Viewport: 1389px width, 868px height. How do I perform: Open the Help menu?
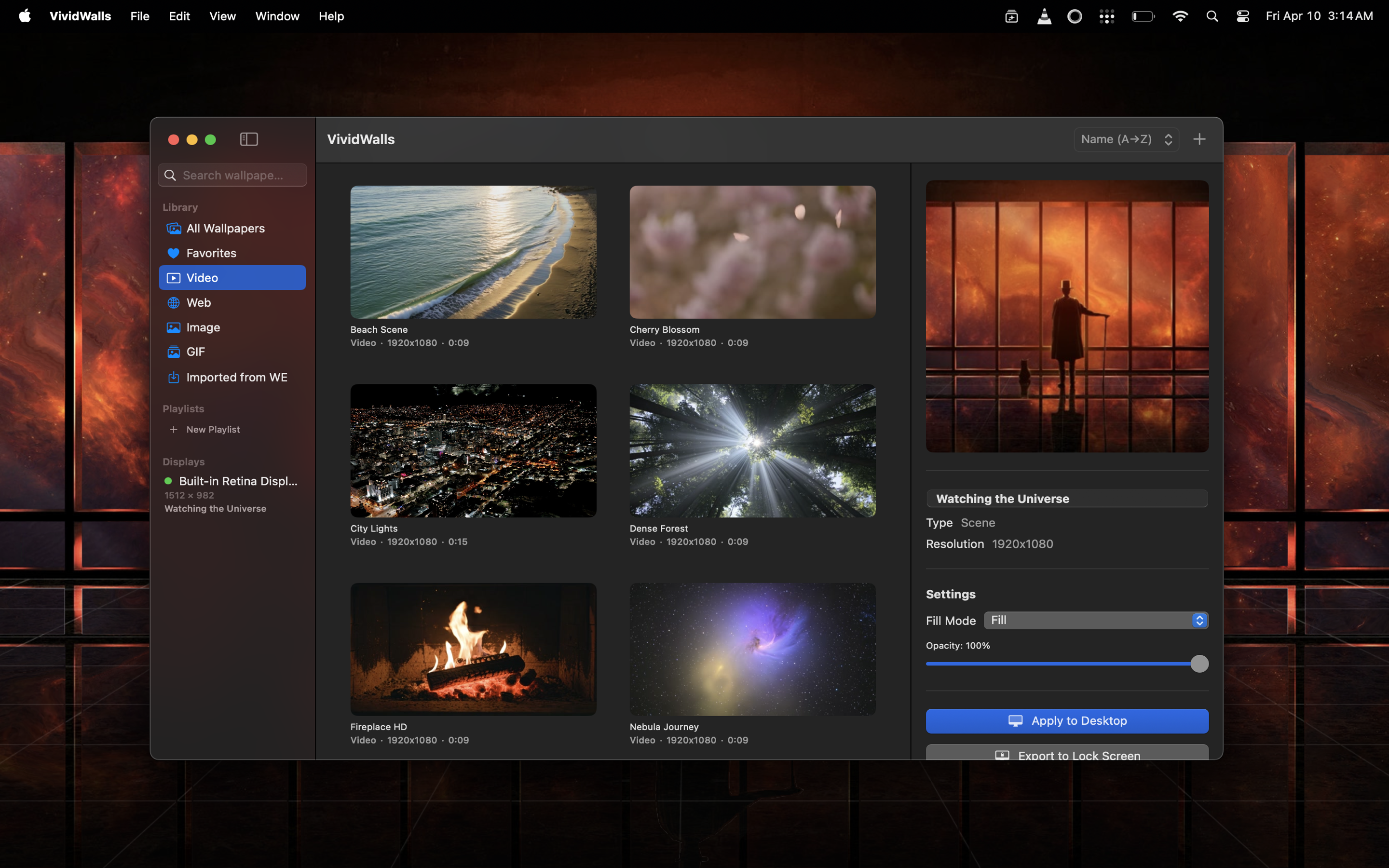[331, 16]
